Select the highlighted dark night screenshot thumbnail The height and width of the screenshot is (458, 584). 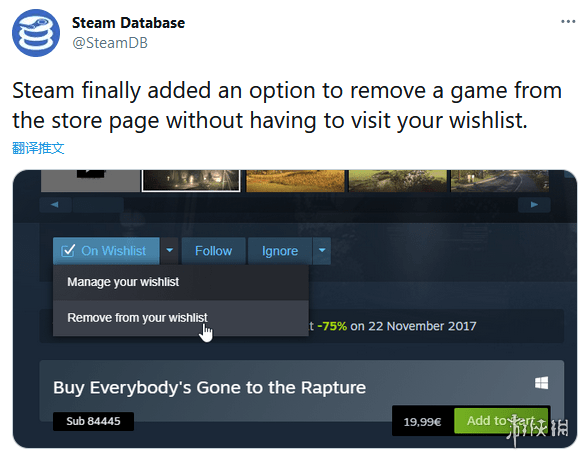pyautogui.click(x=191, y=181)
